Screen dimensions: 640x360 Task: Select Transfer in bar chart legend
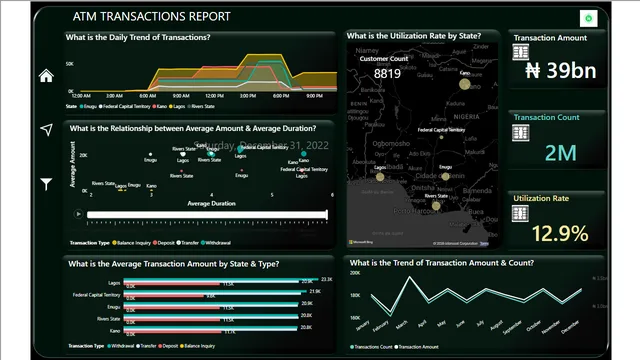click(x=146, y=346)
